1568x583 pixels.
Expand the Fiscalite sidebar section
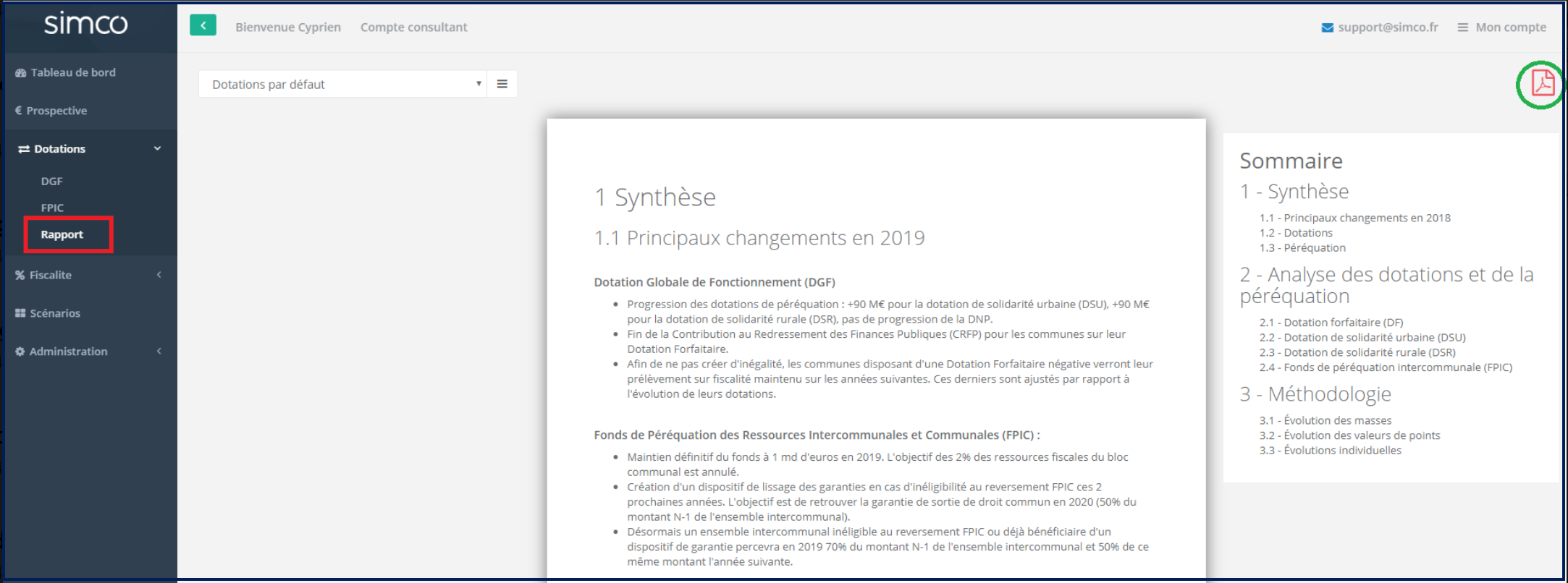(159, 275)
